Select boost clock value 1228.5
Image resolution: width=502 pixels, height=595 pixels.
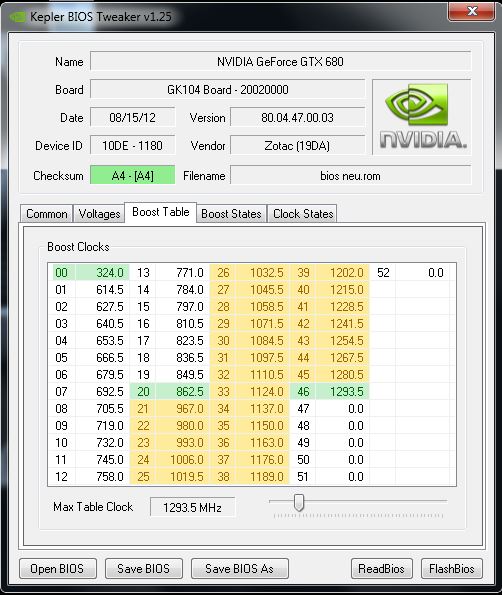tap(343, 307)
